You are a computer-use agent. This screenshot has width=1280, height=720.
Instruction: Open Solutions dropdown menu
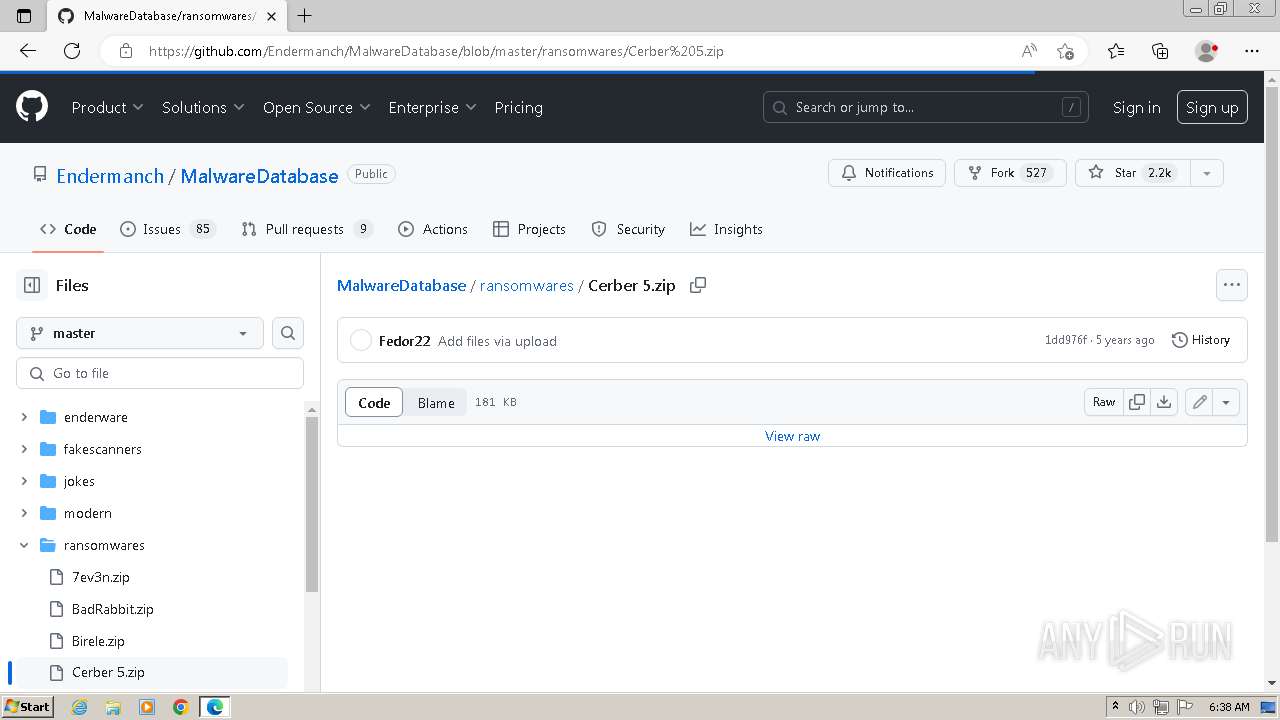[203, 107]
